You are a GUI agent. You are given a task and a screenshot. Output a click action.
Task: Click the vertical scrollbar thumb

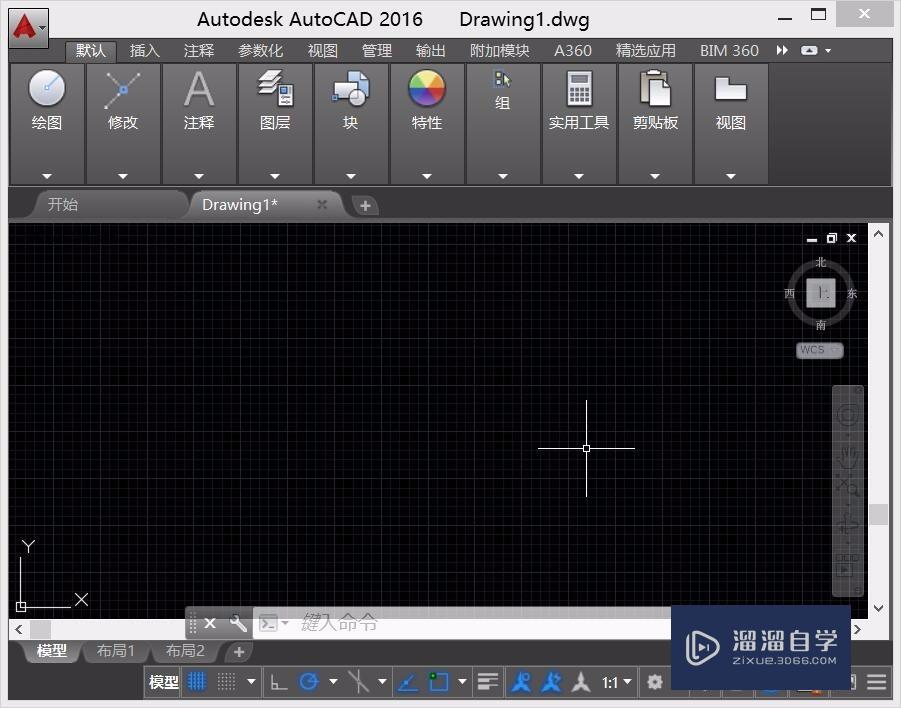coord(879,514)
